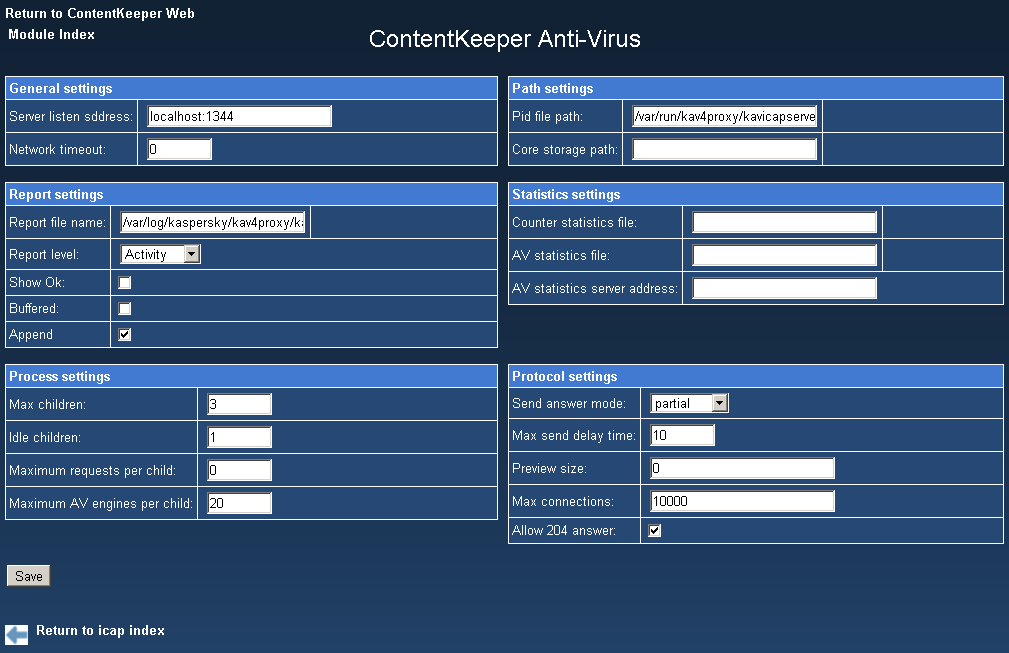The height and width of the screenshot is (653, 1009).
Task: Select the Maximum AV engines per child input
Action: pyautogui.click(x=239, y=503)
